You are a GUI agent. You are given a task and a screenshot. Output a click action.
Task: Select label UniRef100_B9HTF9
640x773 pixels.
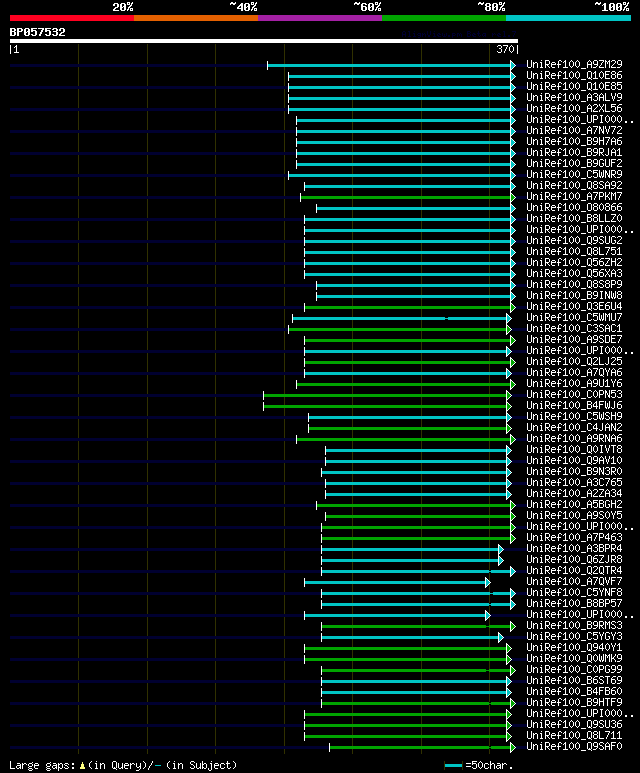(x=574, y=703)
